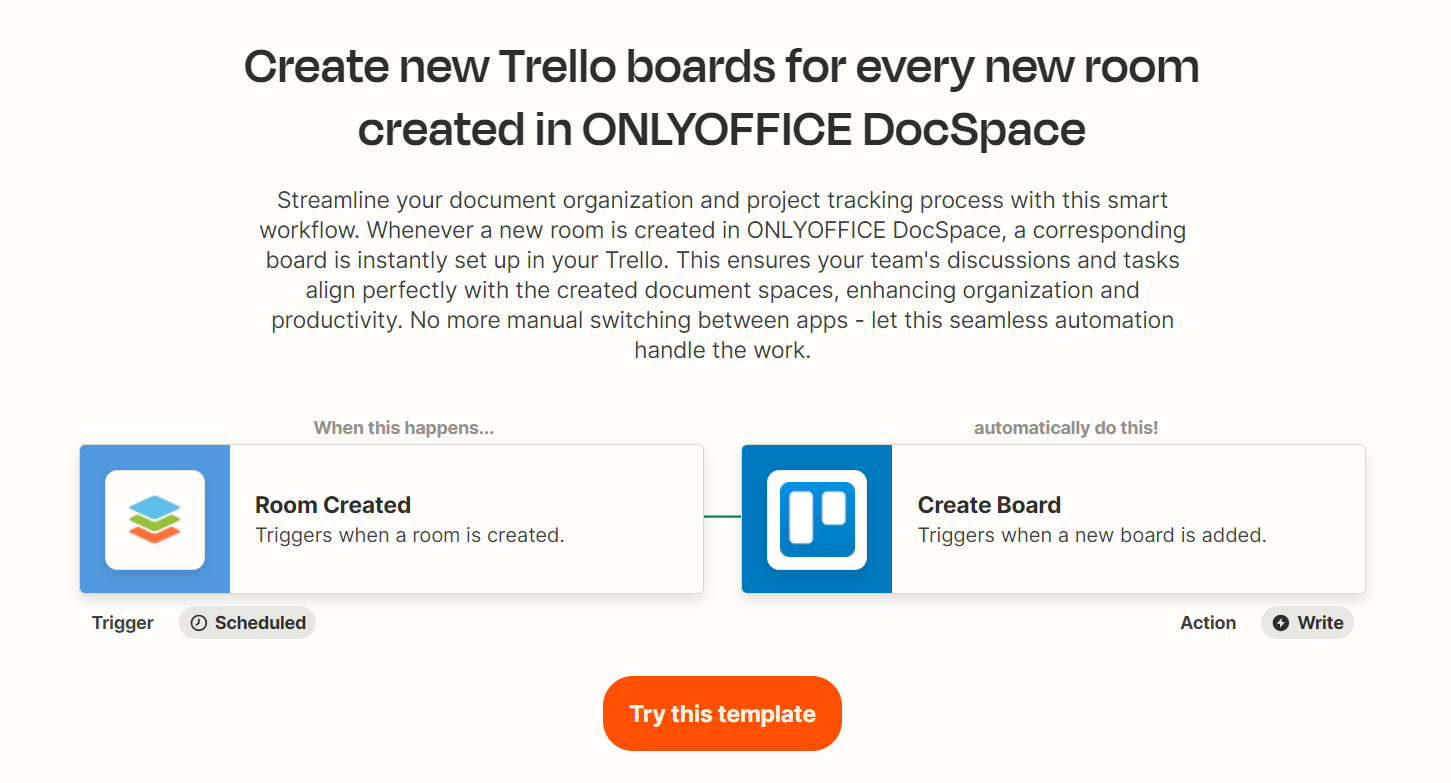Click the Trigger label below the card
Image resolution: width=1451 pixels, height=783 pixels.
[x=123, y=623]
